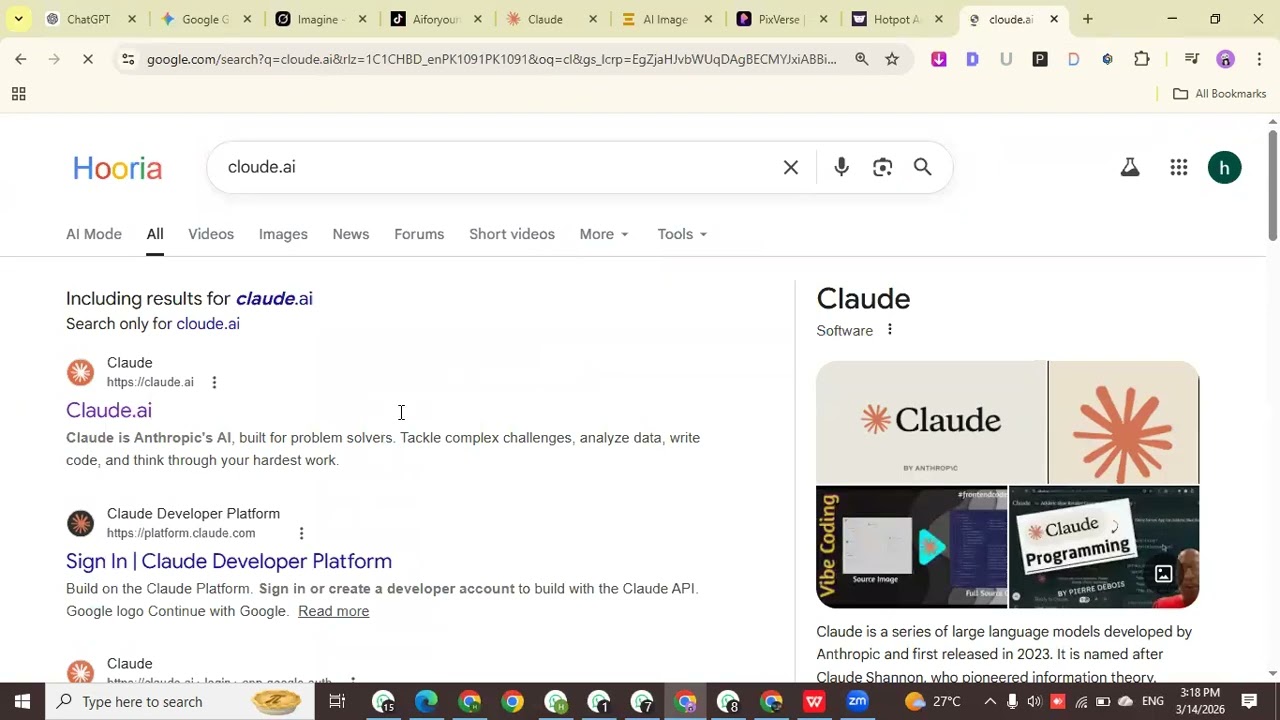Switch to AI Mode tab
The height and width of the screenshot is (720, 1280).
click(x=94, y=234)
